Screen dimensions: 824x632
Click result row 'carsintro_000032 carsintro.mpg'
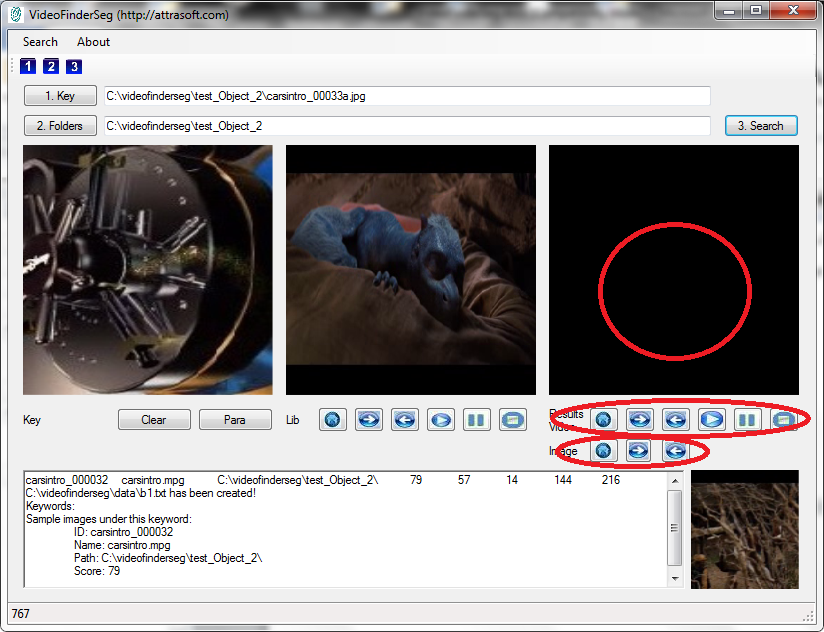click(x=323, y=480)
